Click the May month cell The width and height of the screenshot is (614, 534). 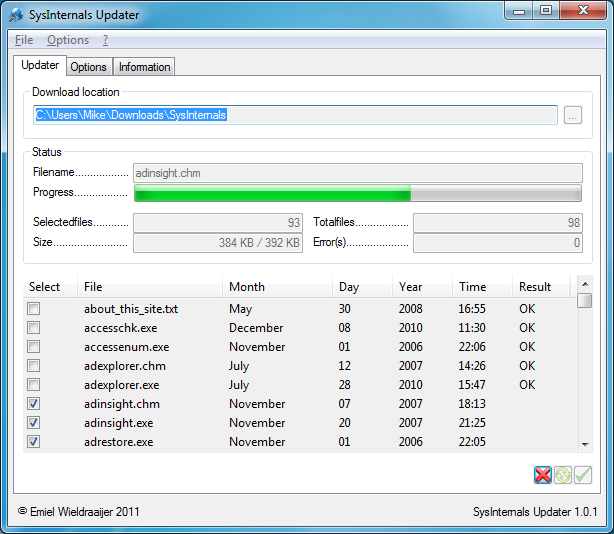[240, 309]
